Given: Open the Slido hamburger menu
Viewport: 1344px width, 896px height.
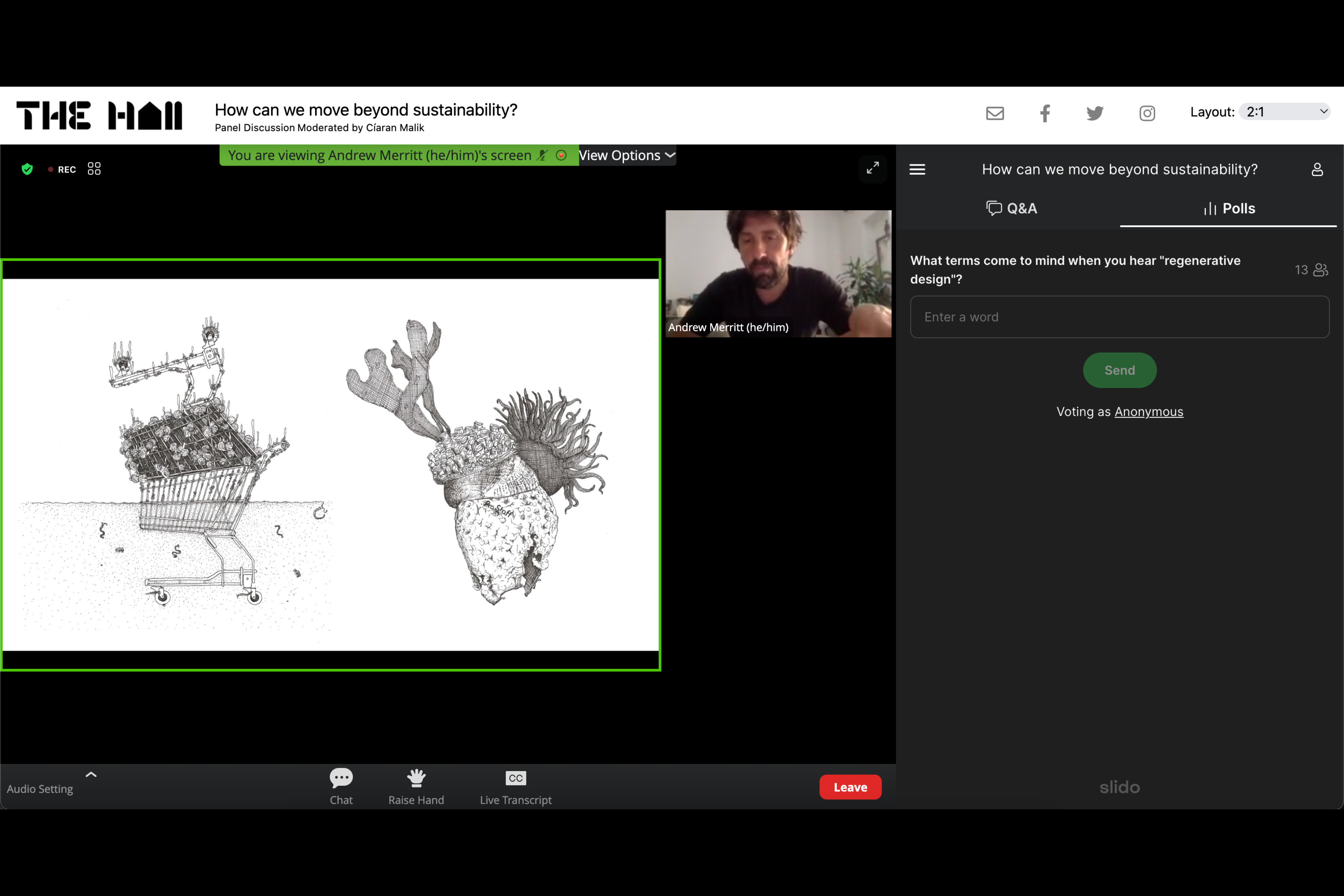Looking at the screenshot, I should pos(917,170).
